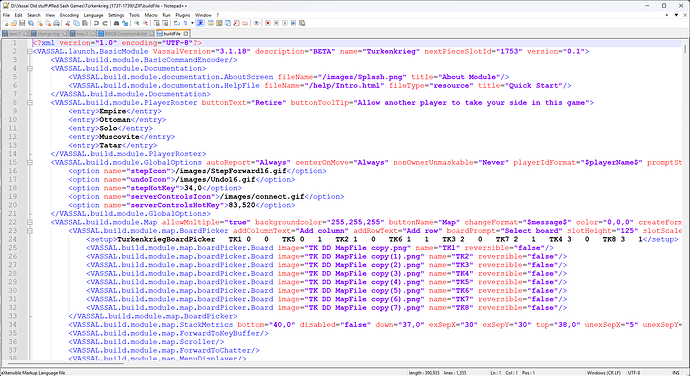The width and height of the screenshot is (690, 376).
Task: Toggle synchronized vertical scrolling
Action: tap(157, 23)
